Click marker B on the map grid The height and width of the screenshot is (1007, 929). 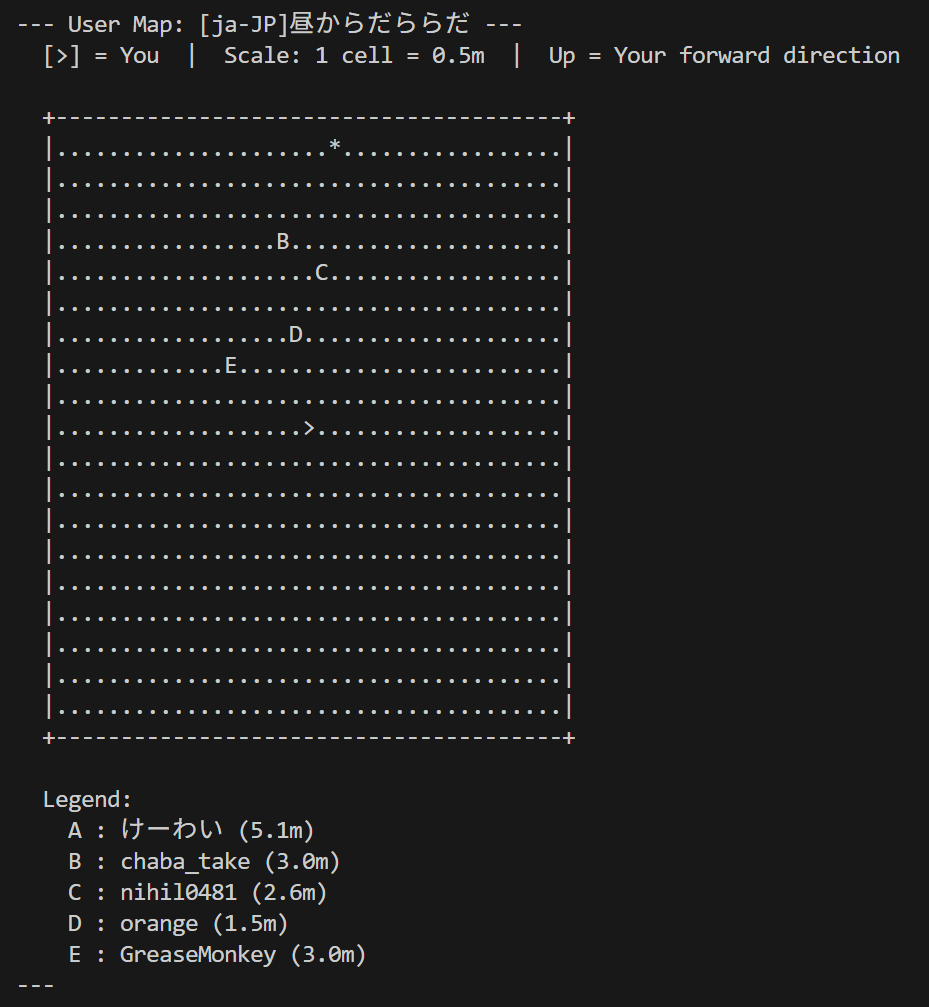[x=283, y=241]
